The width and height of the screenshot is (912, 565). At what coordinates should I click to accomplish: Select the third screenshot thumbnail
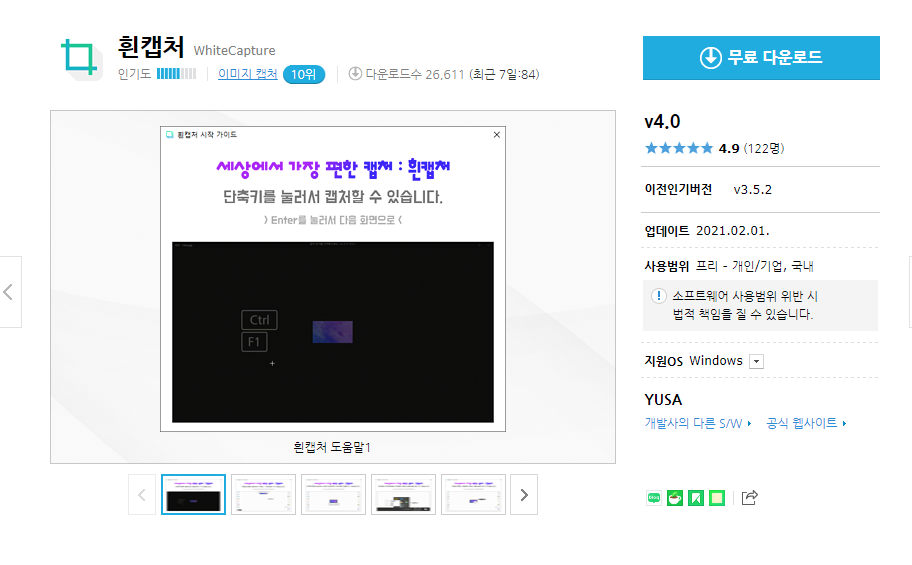tap(333, 495)
